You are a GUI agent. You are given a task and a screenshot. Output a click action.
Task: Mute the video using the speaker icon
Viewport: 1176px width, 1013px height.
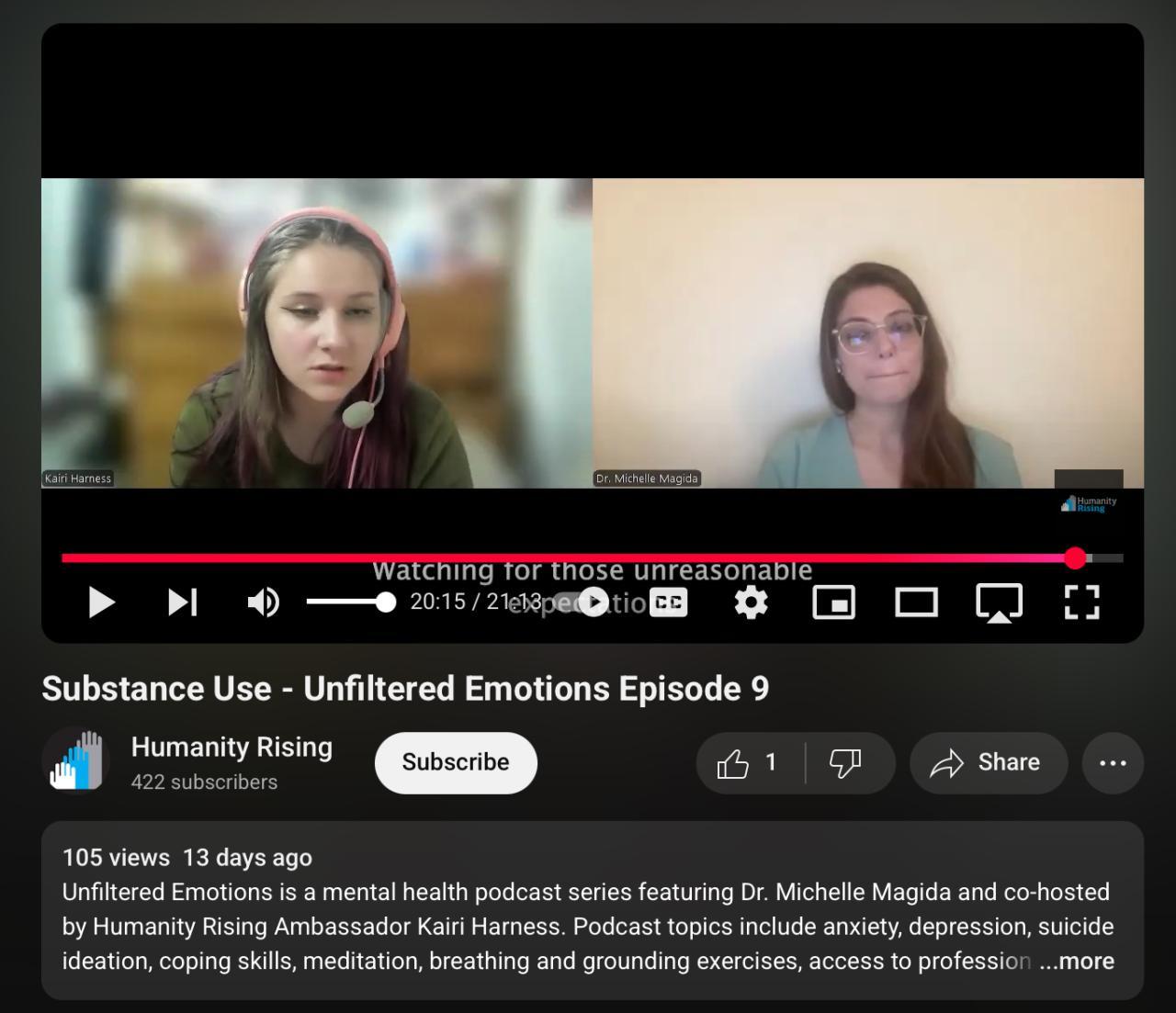(263, 602)
